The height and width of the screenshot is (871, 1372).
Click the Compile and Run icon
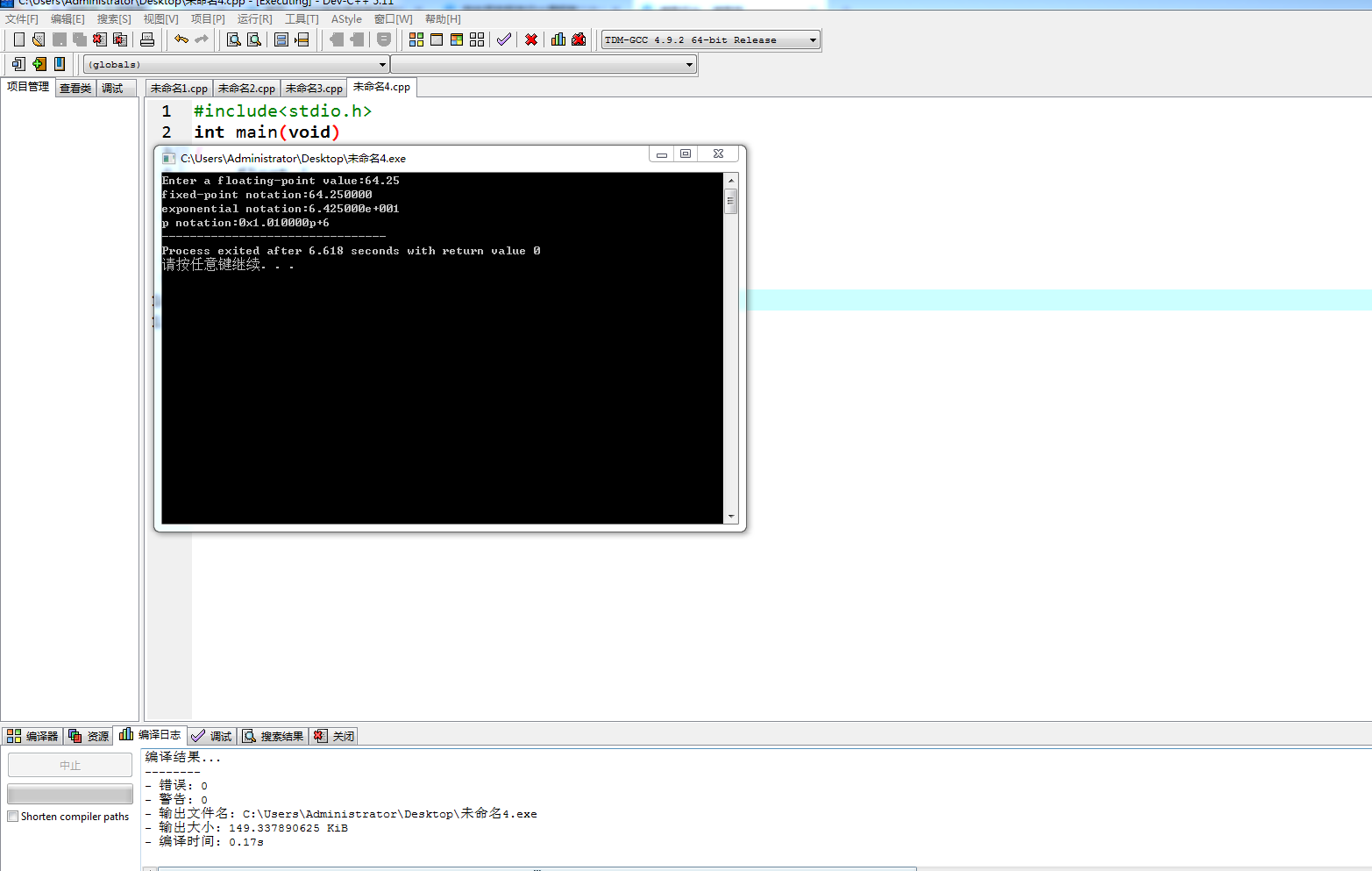[457, 39]
